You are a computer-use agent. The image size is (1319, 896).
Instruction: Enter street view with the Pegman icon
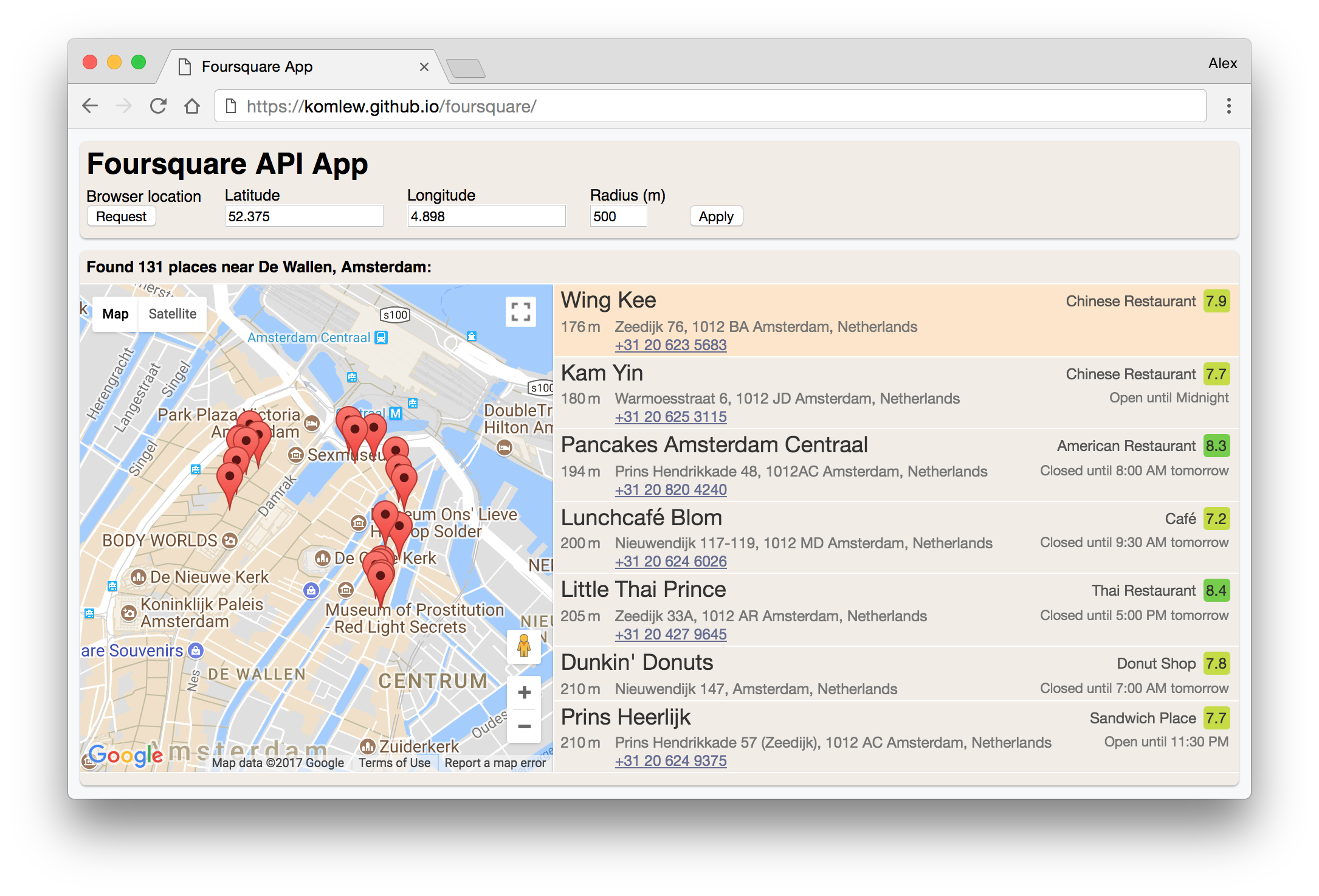523,646
